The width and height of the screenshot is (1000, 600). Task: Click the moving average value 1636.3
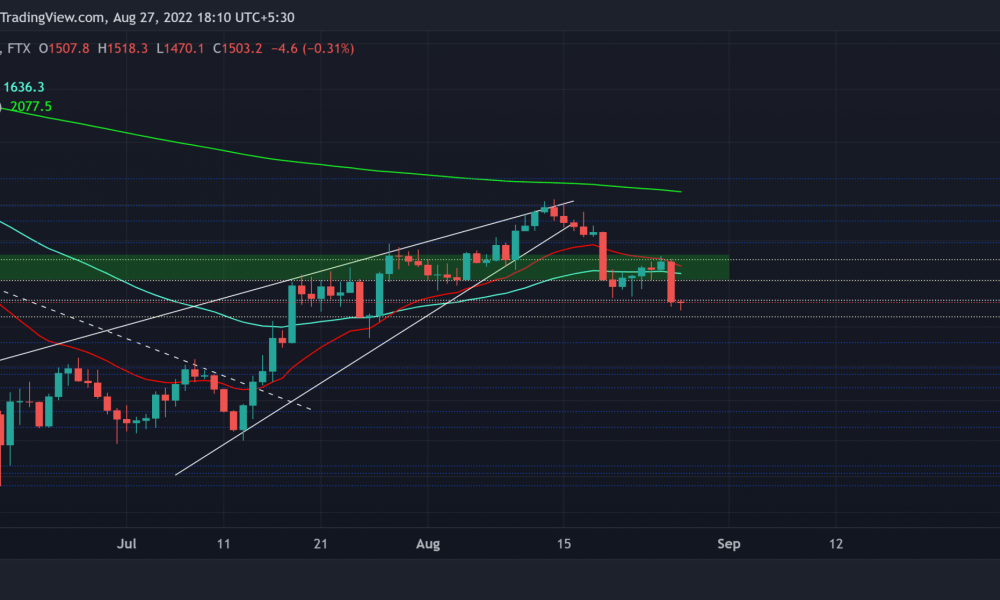click(24, 87)
